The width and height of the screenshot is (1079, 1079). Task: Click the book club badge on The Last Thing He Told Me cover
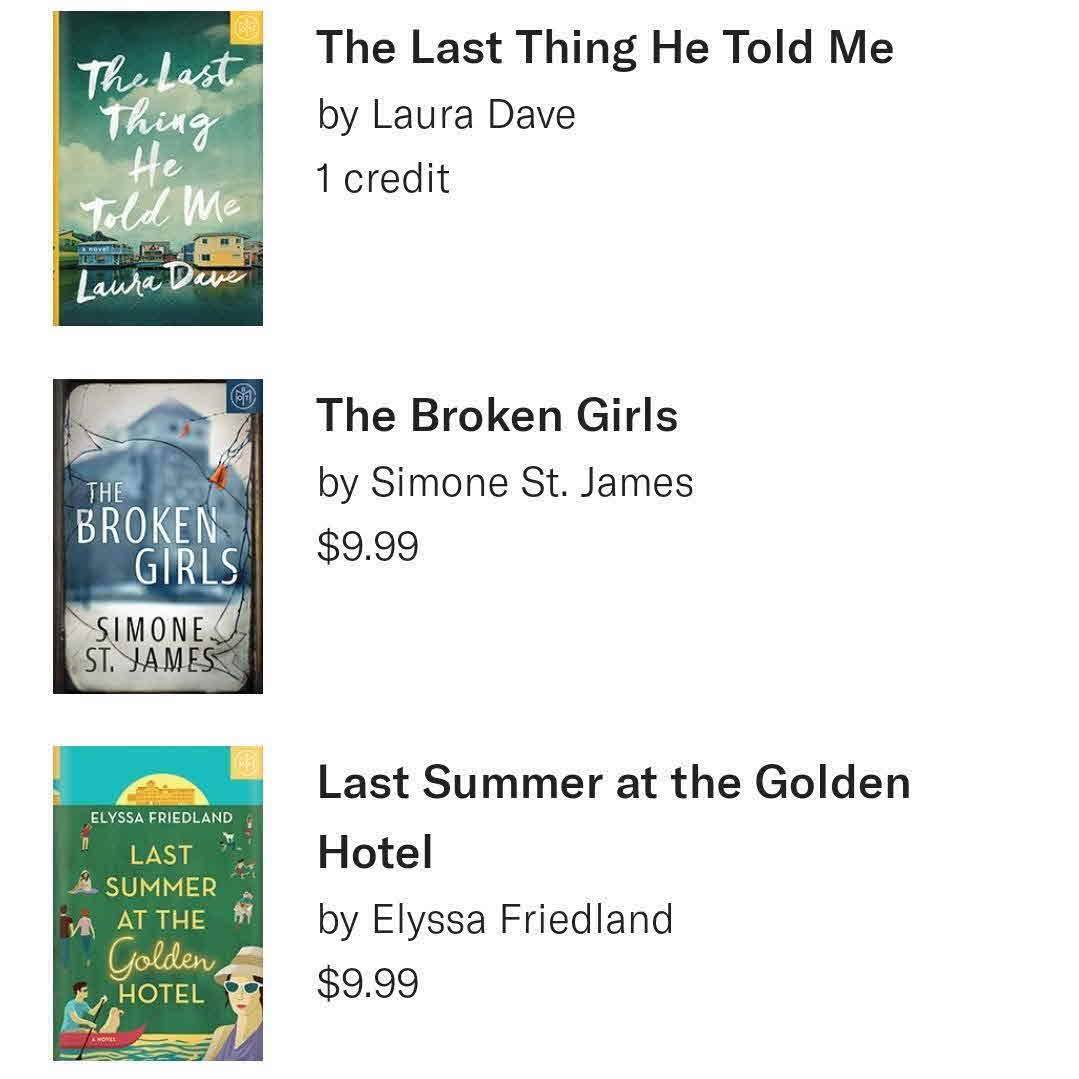click(x=245, y=25)
